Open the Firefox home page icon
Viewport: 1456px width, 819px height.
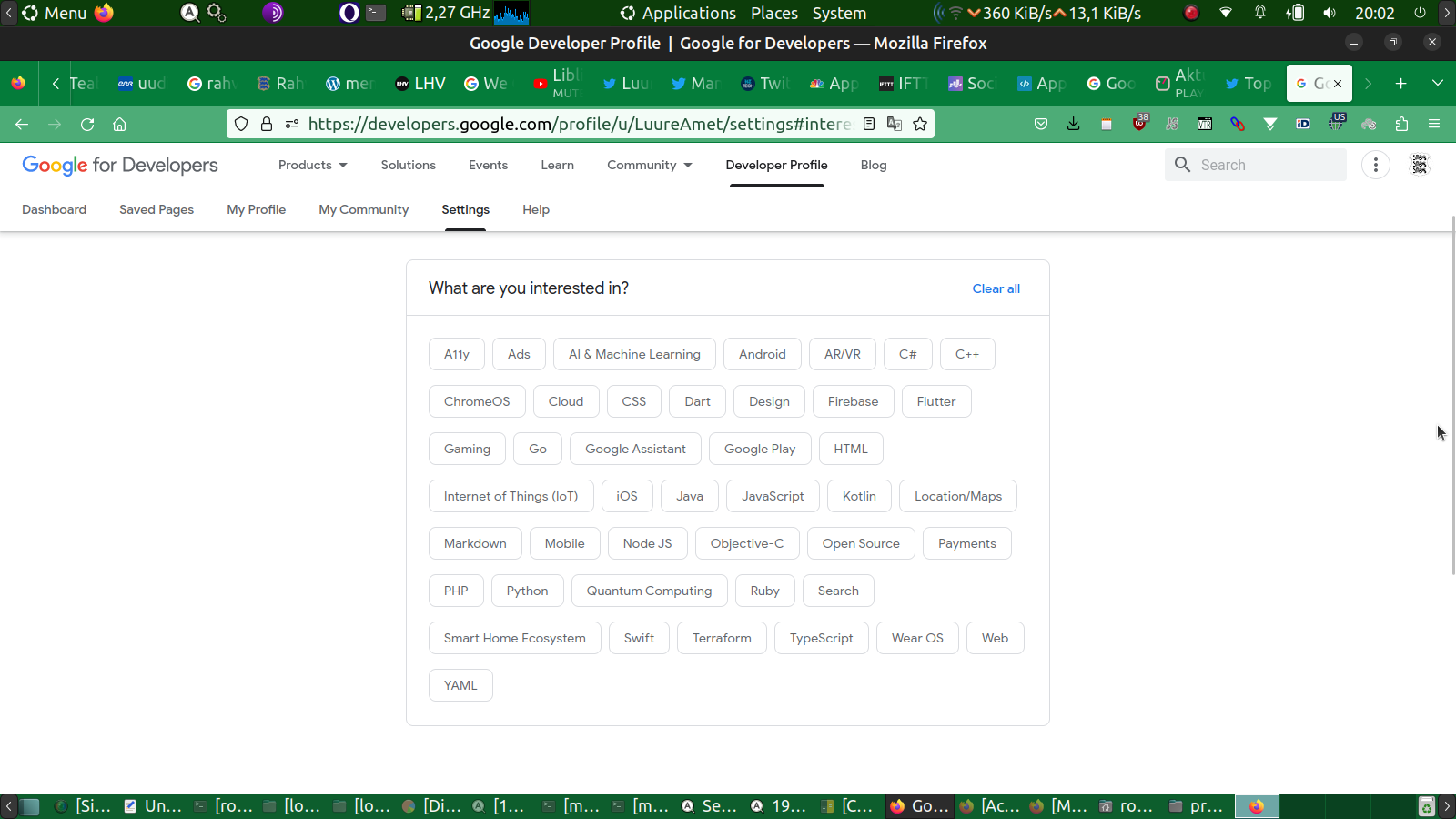click(x=119, y=124)
